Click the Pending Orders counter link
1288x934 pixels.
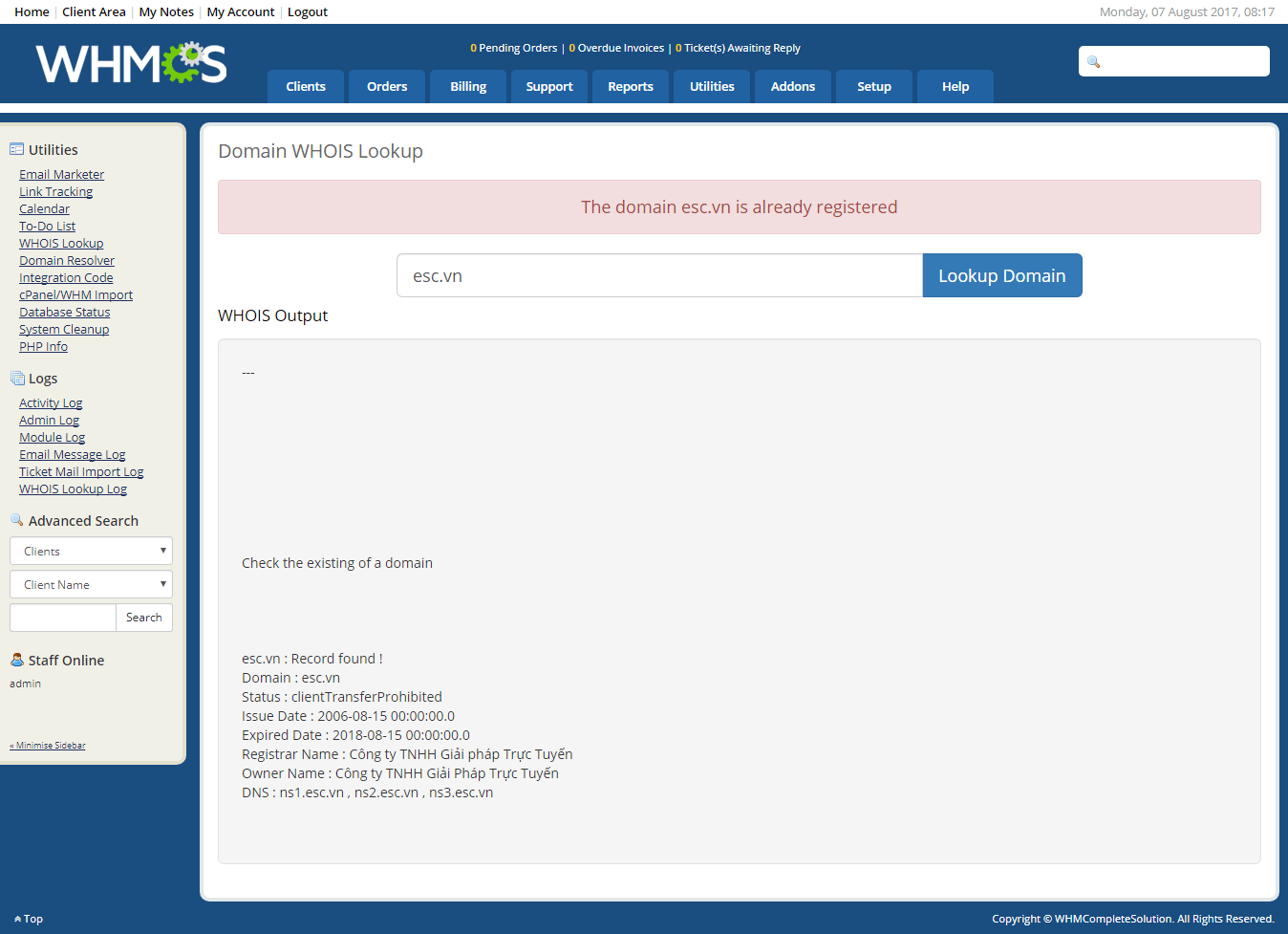point(513,48)
